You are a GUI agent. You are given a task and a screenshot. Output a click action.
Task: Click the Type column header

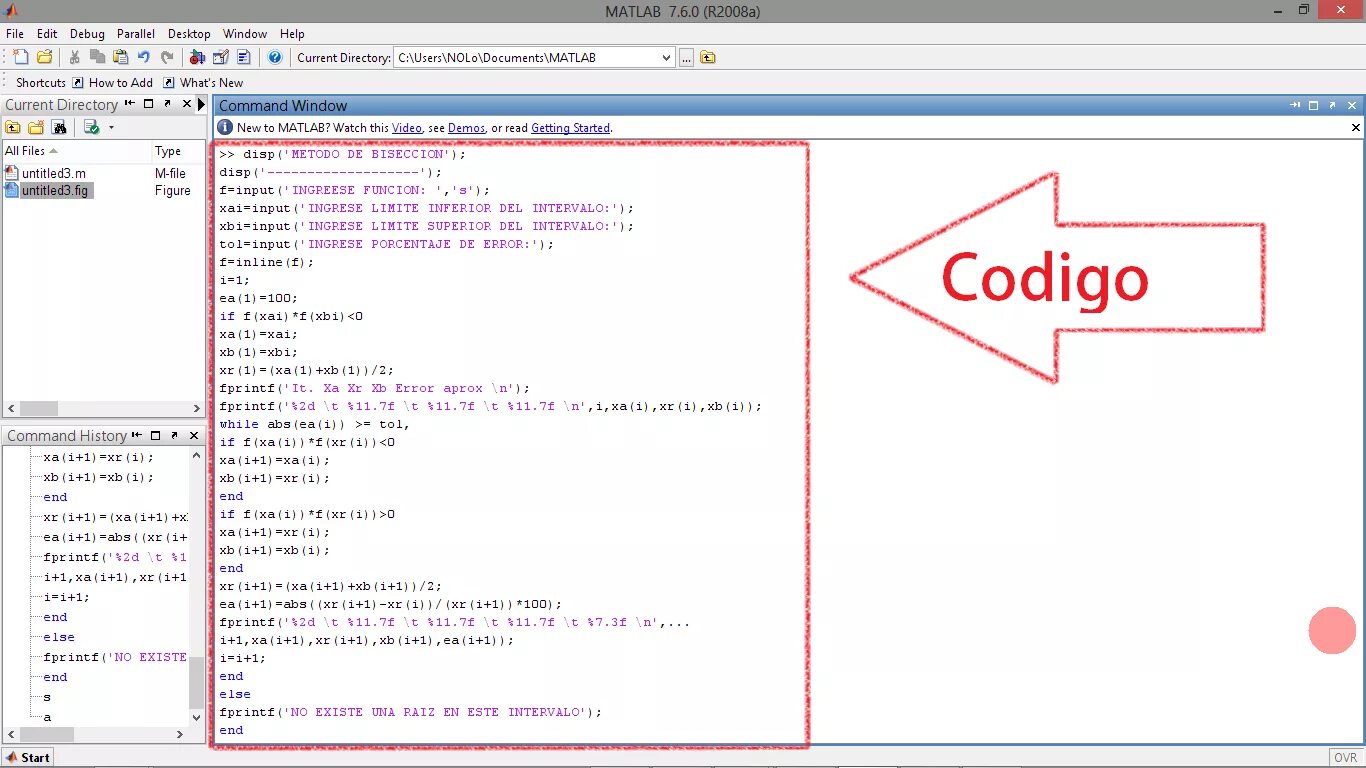pyautogui.click(x=178, y=151)
